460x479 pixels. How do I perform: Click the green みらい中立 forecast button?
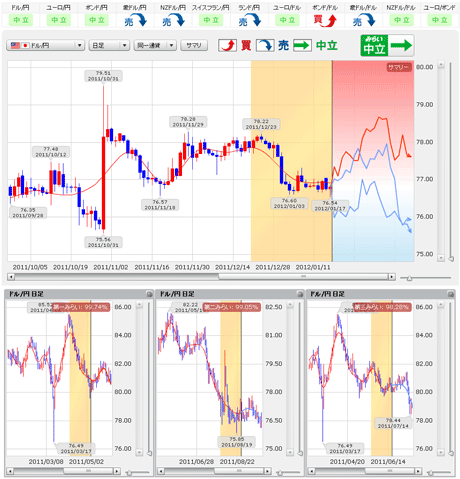[x=387, y=45]
